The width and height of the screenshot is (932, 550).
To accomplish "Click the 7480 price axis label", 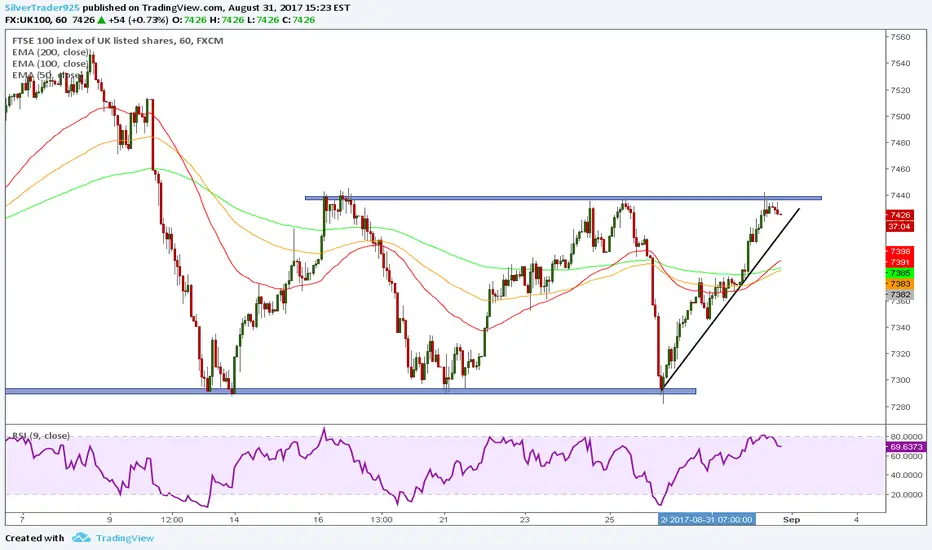I will [900, 143].
